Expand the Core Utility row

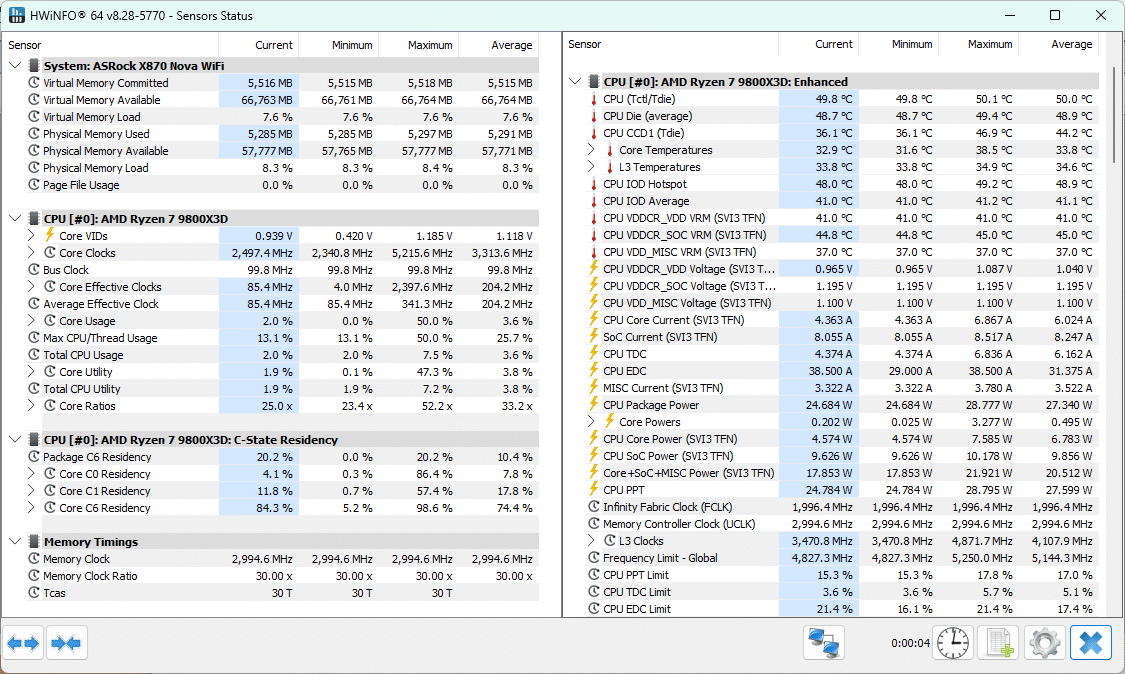31,372
